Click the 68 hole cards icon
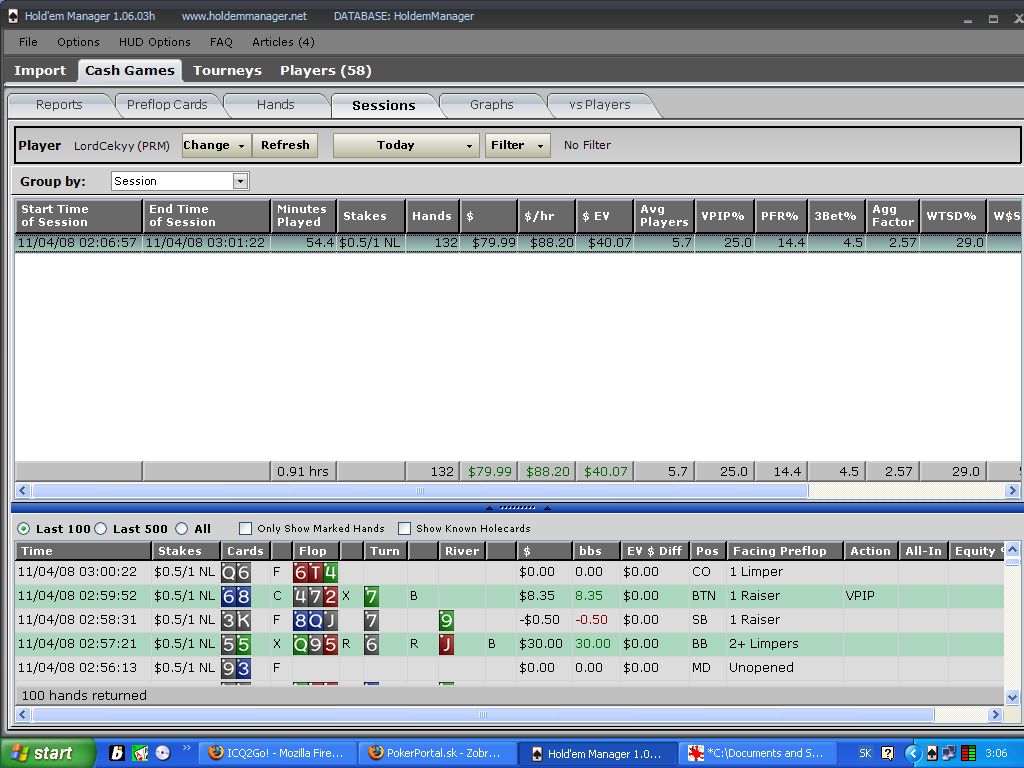 pyautogui.click(x=236, y=596)
